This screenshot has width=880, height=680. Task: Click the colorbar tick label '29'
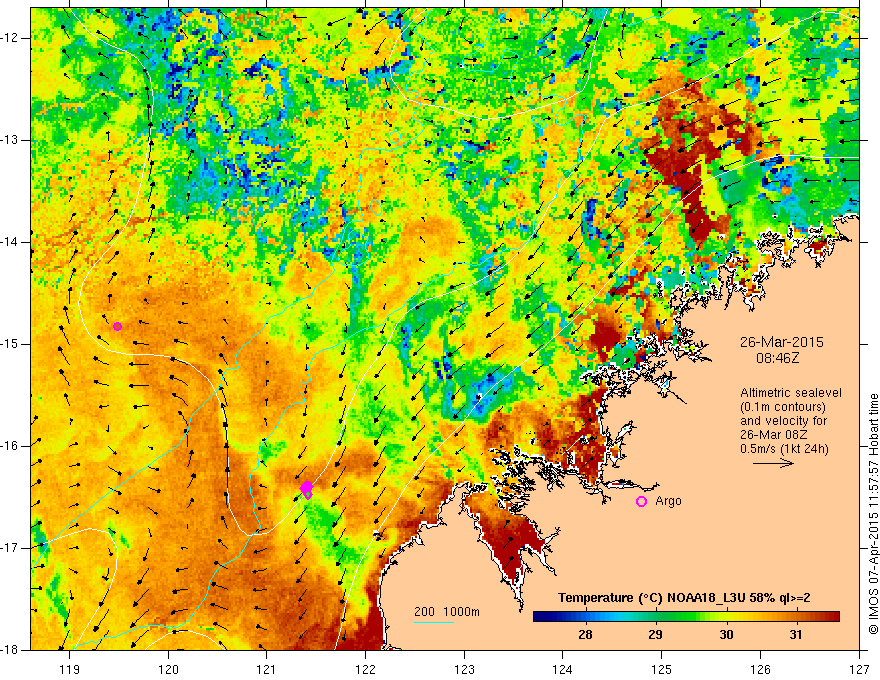(x=656, y=635)
